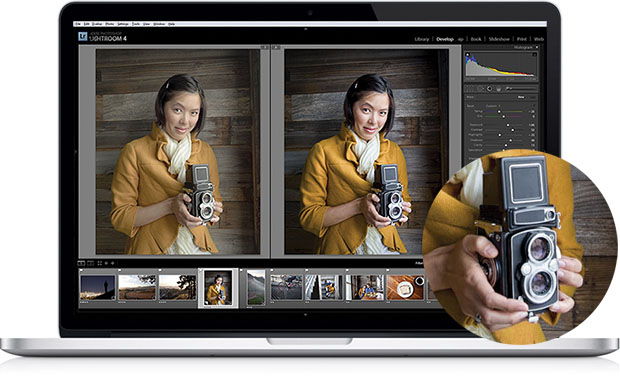
Task: Click the Before pane header icon
Action: pyautogui.click(x=265, y=47)
